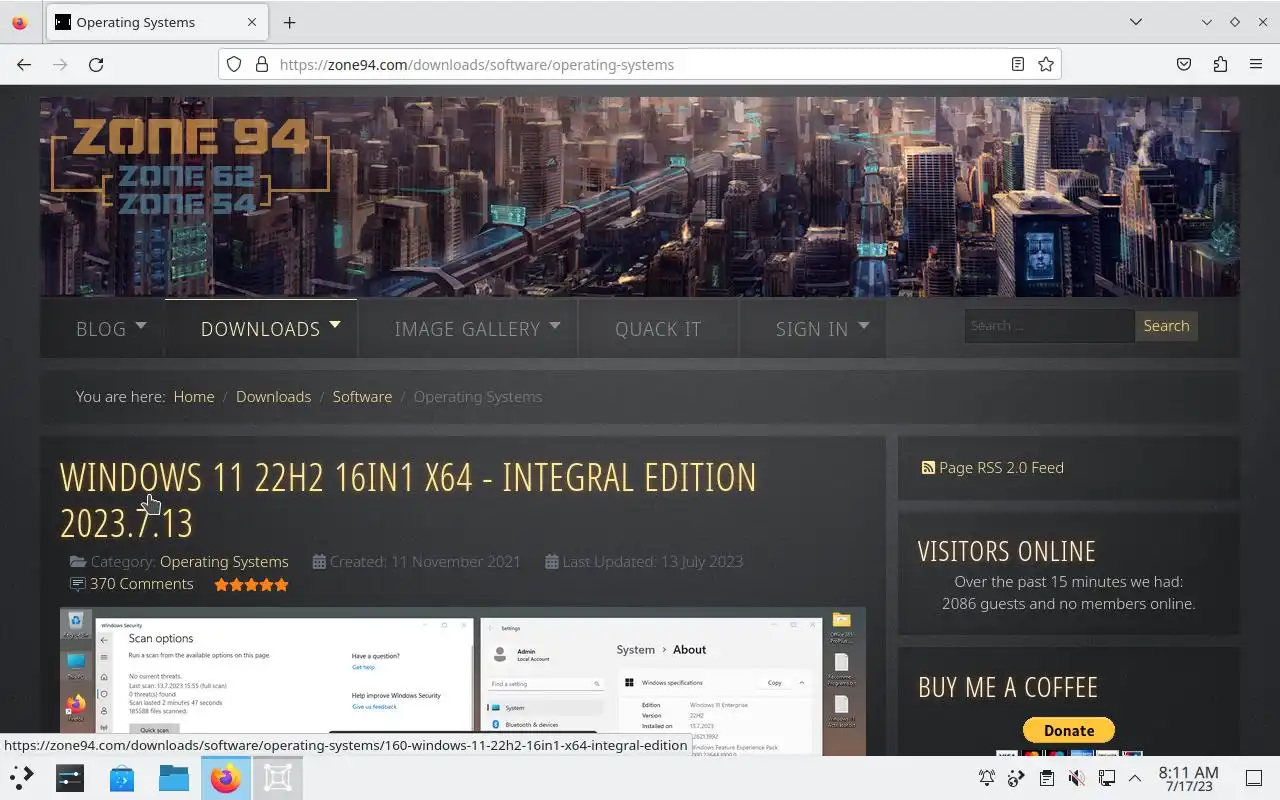Open Firefox hamburger application menu
Image resolution: width=1280 pixels, height=800 pixels.
1256,64
